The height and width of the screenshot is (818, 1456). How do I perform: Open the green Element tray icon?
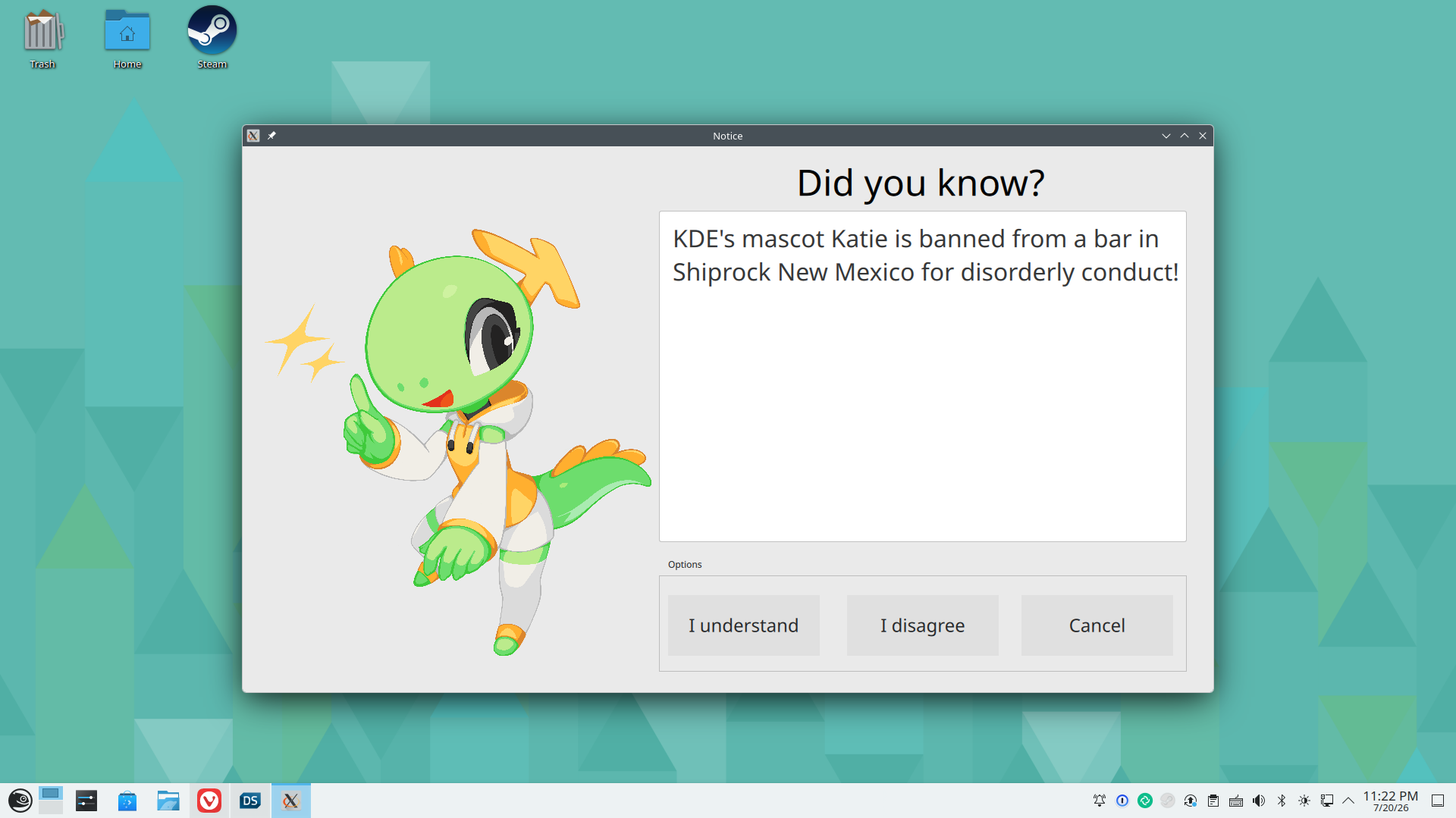point(1145,801)
